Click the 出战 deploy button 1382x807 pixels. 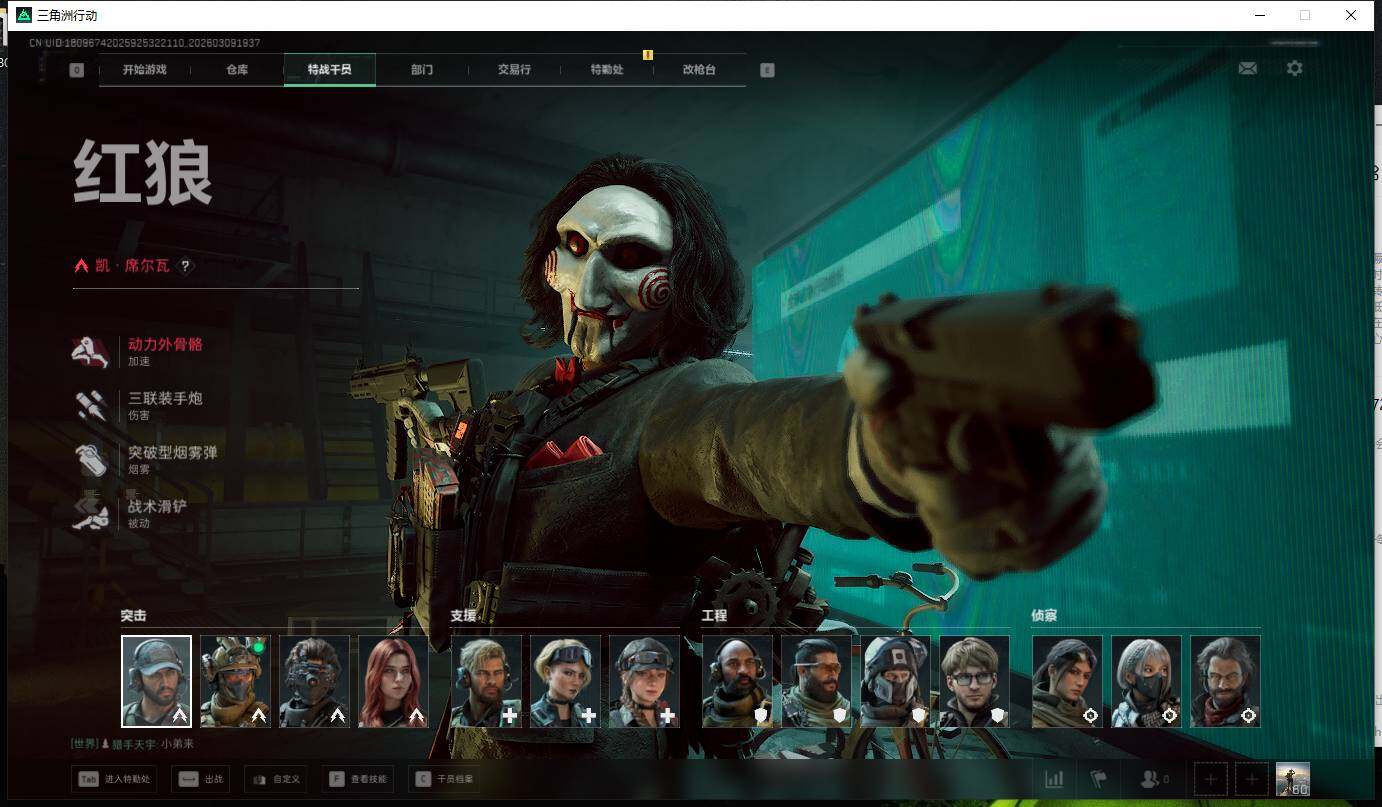(x=201, y=779)
